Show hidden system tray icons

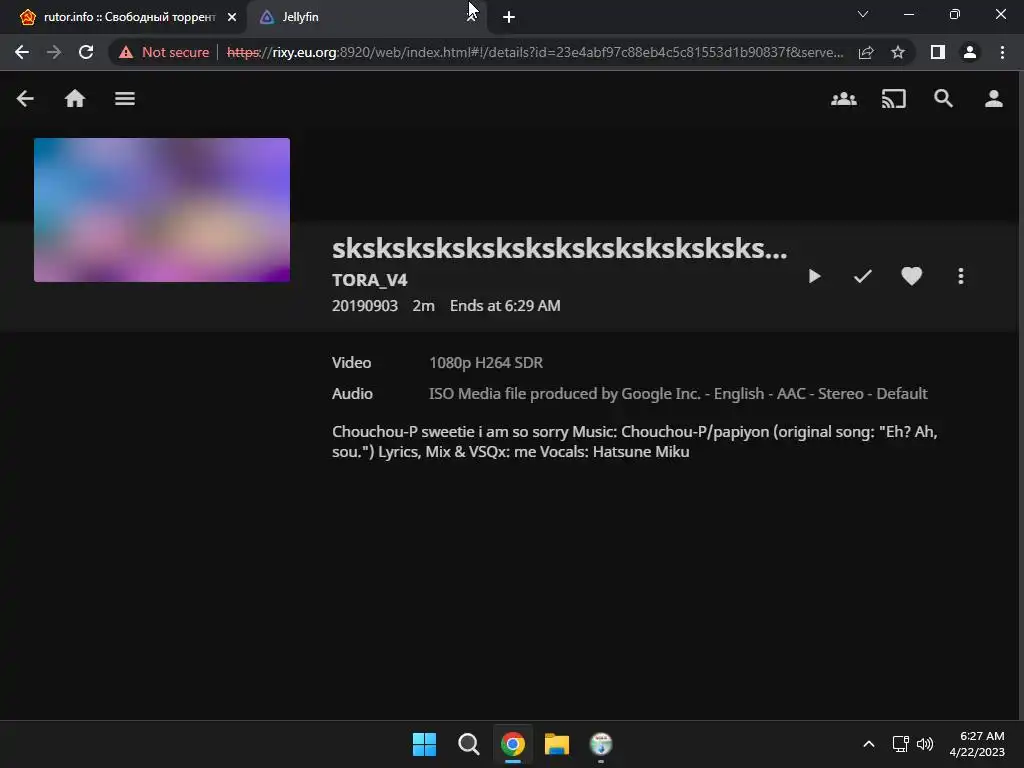point(869,744)
